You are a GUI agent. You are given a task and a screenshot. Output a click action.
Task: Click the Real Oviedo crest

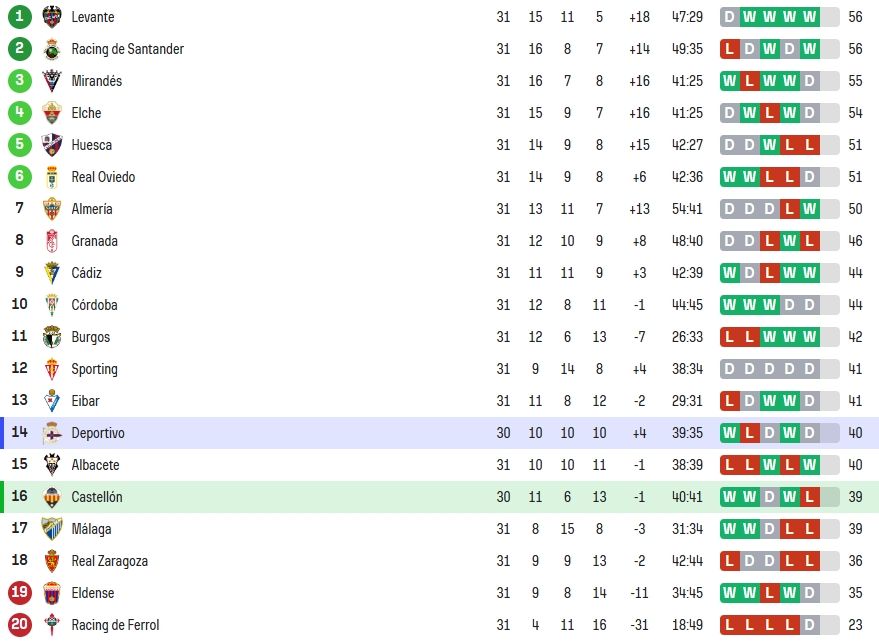point(52,177)
